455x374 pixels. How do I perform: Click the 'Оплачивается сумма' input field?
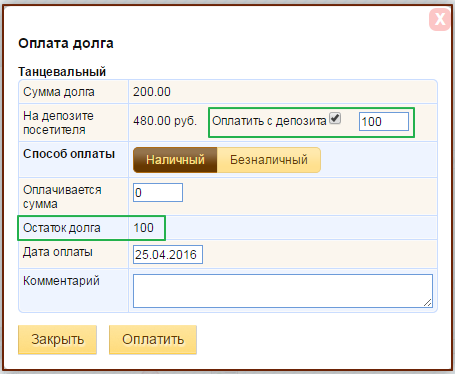(158, 192)
